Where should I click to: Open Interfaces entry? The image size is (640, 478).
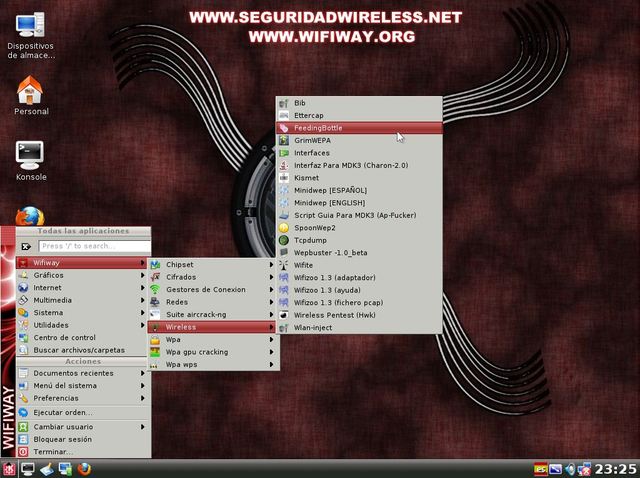coord(359,153)
